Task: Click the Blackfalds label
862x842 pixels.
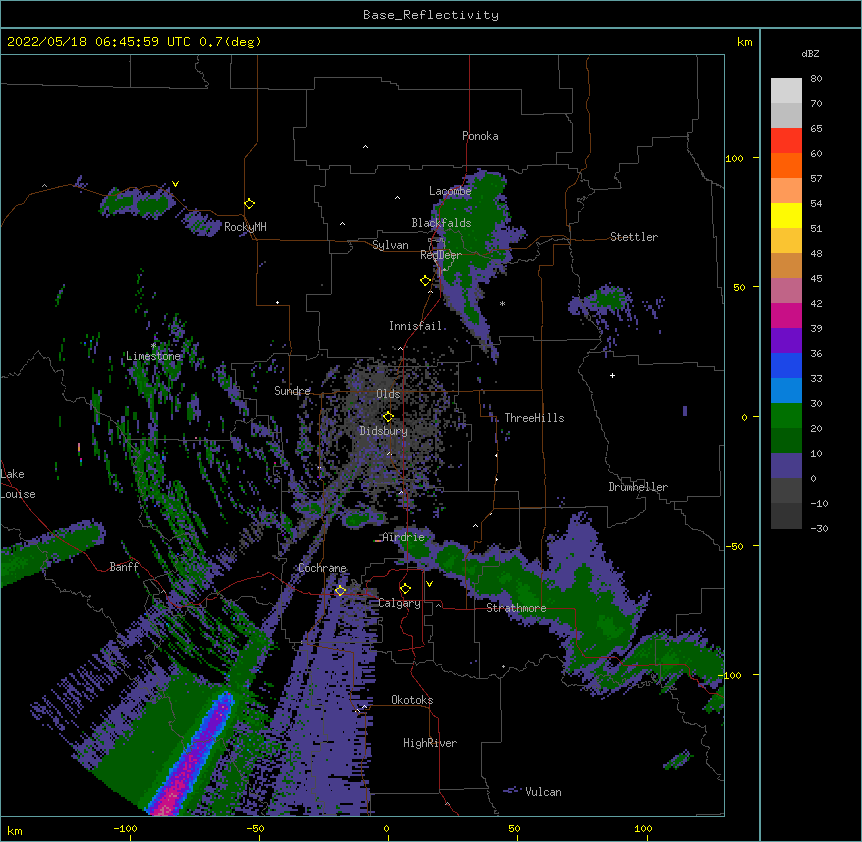Action: (441, 223)
